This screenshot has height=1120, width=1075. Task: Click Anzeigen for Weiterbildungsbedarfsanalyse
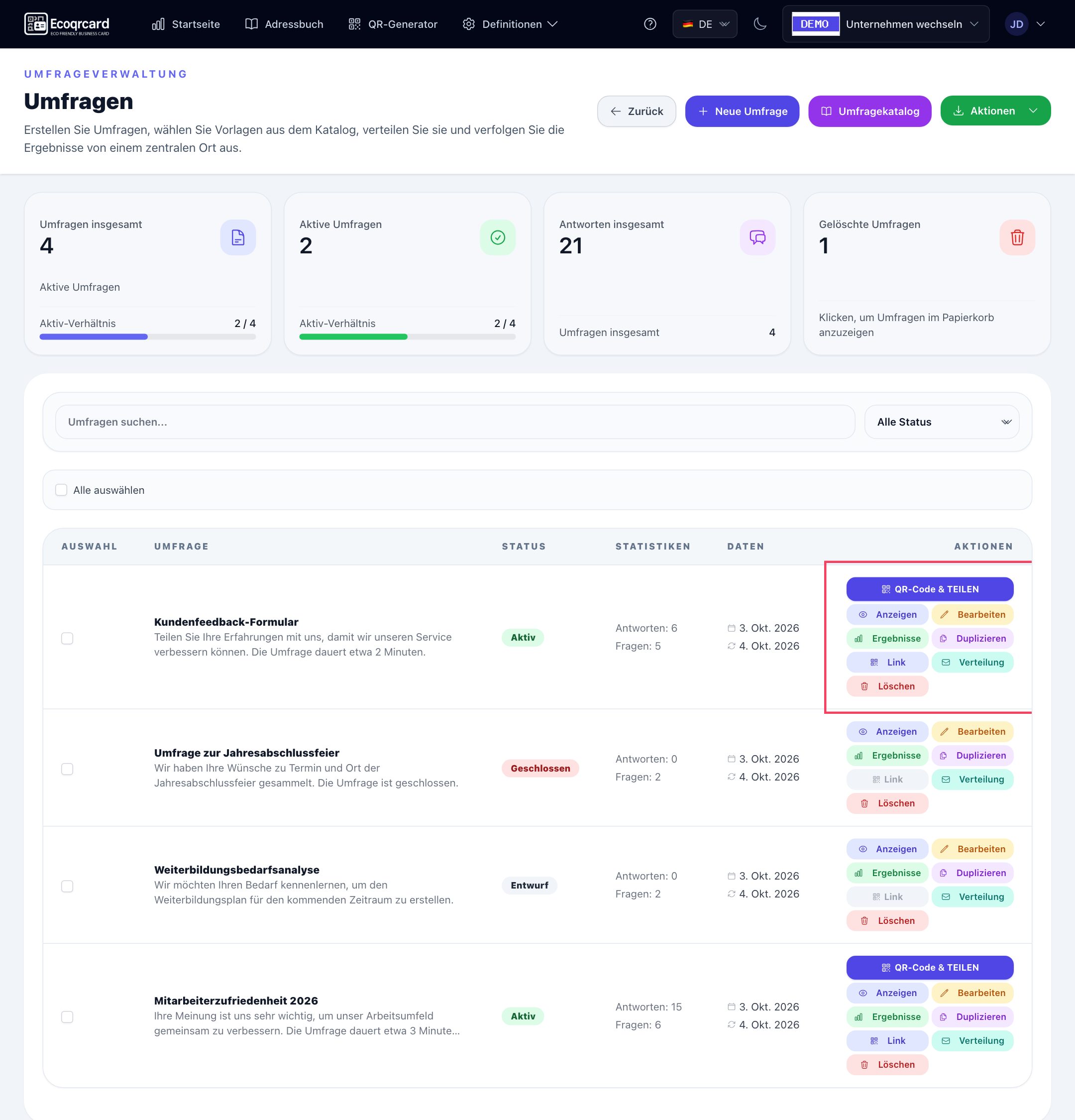click(887, 849)
